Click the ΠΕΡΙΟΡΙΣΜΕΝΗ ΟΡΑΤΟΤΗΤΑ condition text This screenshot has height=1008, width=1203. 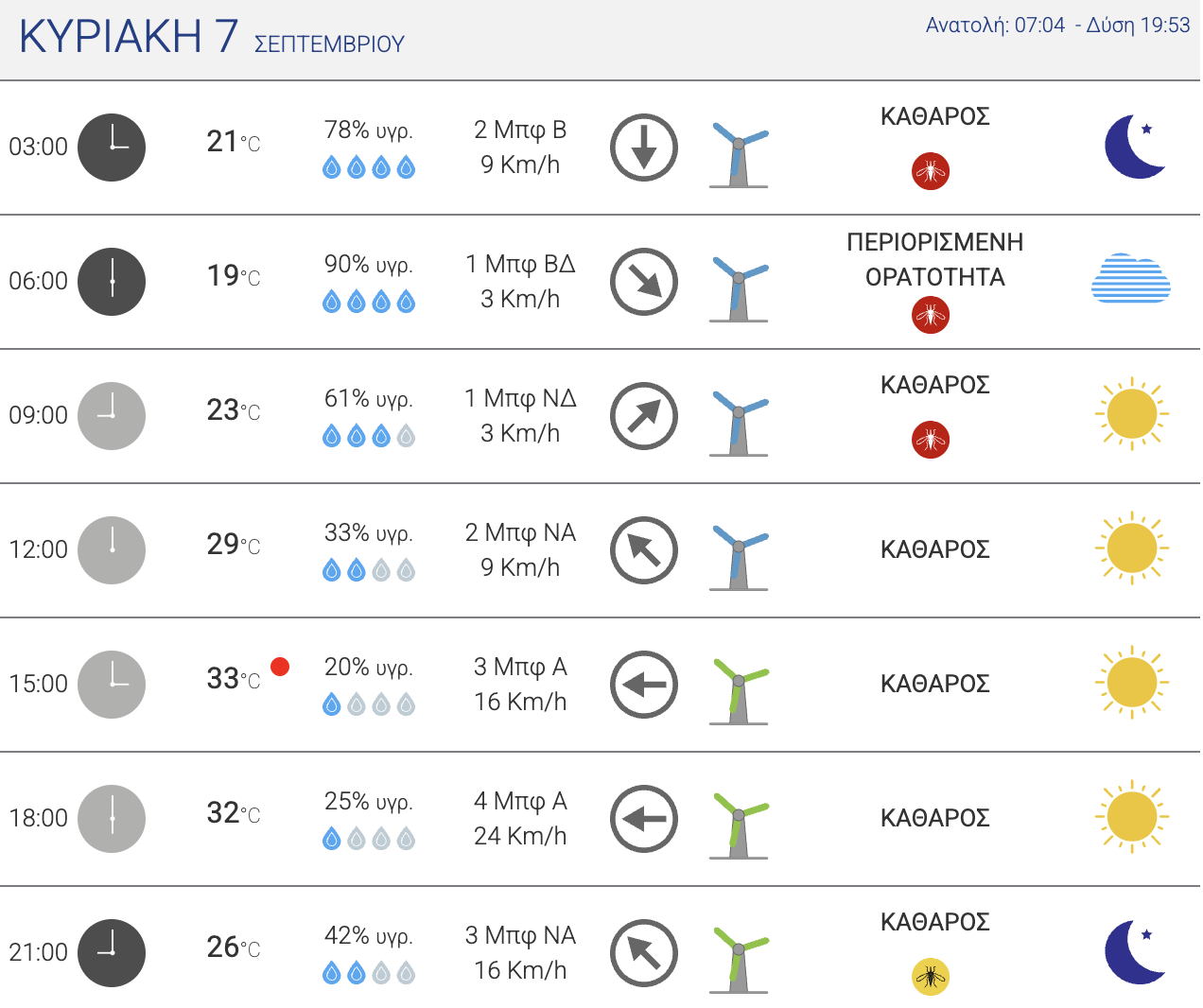tap(935, 260)
